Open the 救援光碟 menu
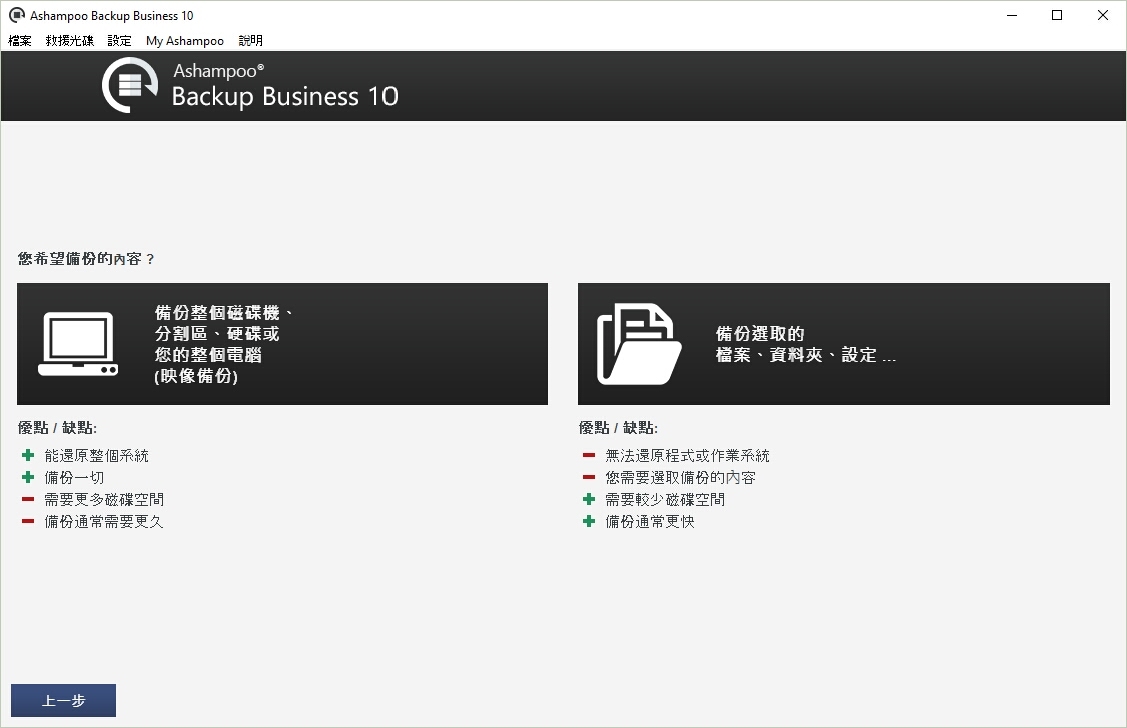Image resolution: width=1127 pixels, height=728 pixels. (70, 41)
